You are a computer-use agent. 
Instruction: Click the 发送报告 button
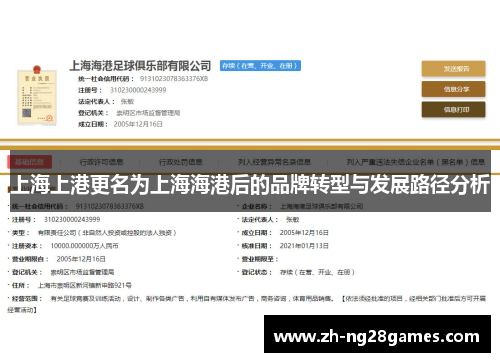tap(453, 69)
